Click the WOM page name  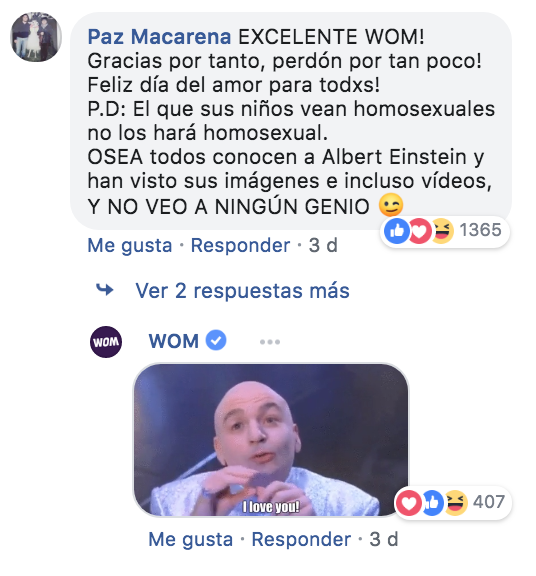coord(174,341)
